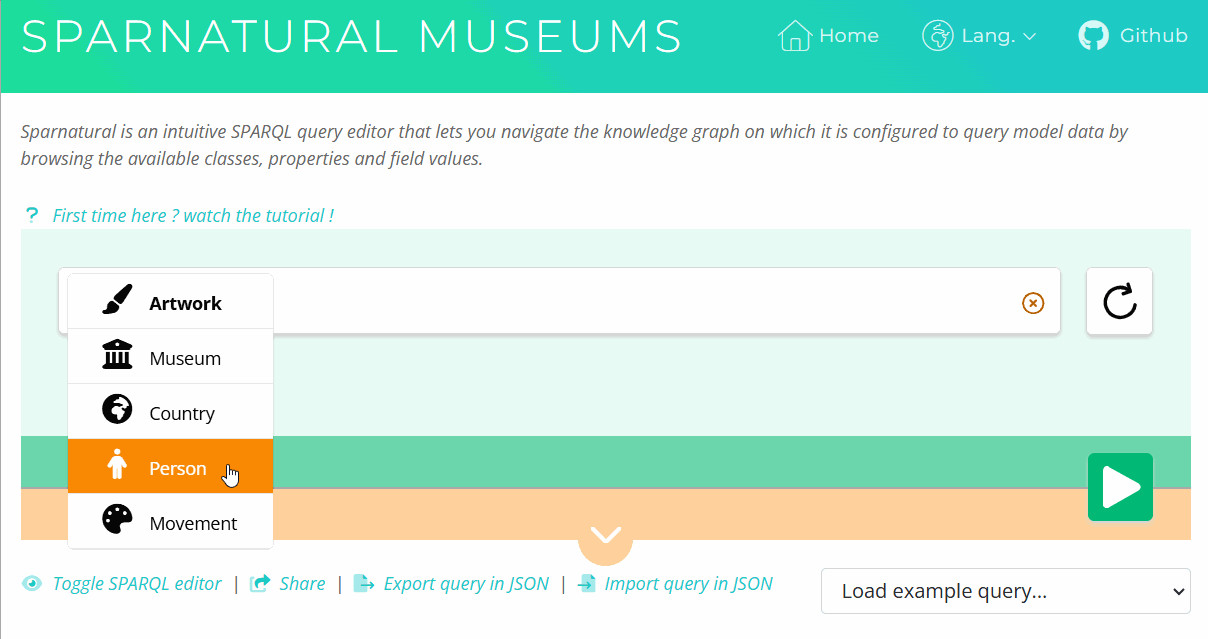This screenshot has height=639, width=1208.
Task: Toggle the SPARQL editor
Action: coord(122,584)
